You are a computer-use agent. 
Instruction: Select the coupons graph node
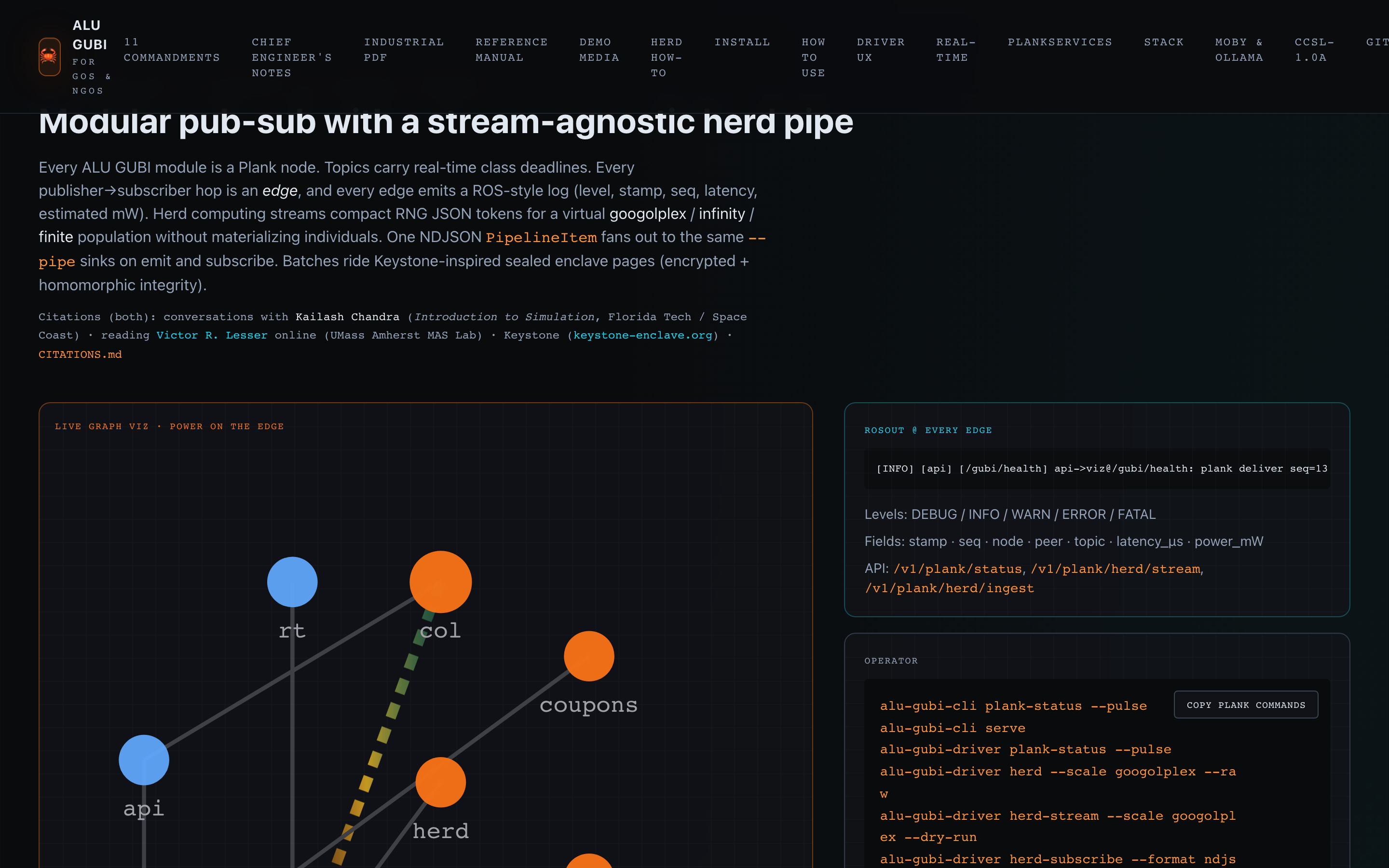[x=589, y=656]
